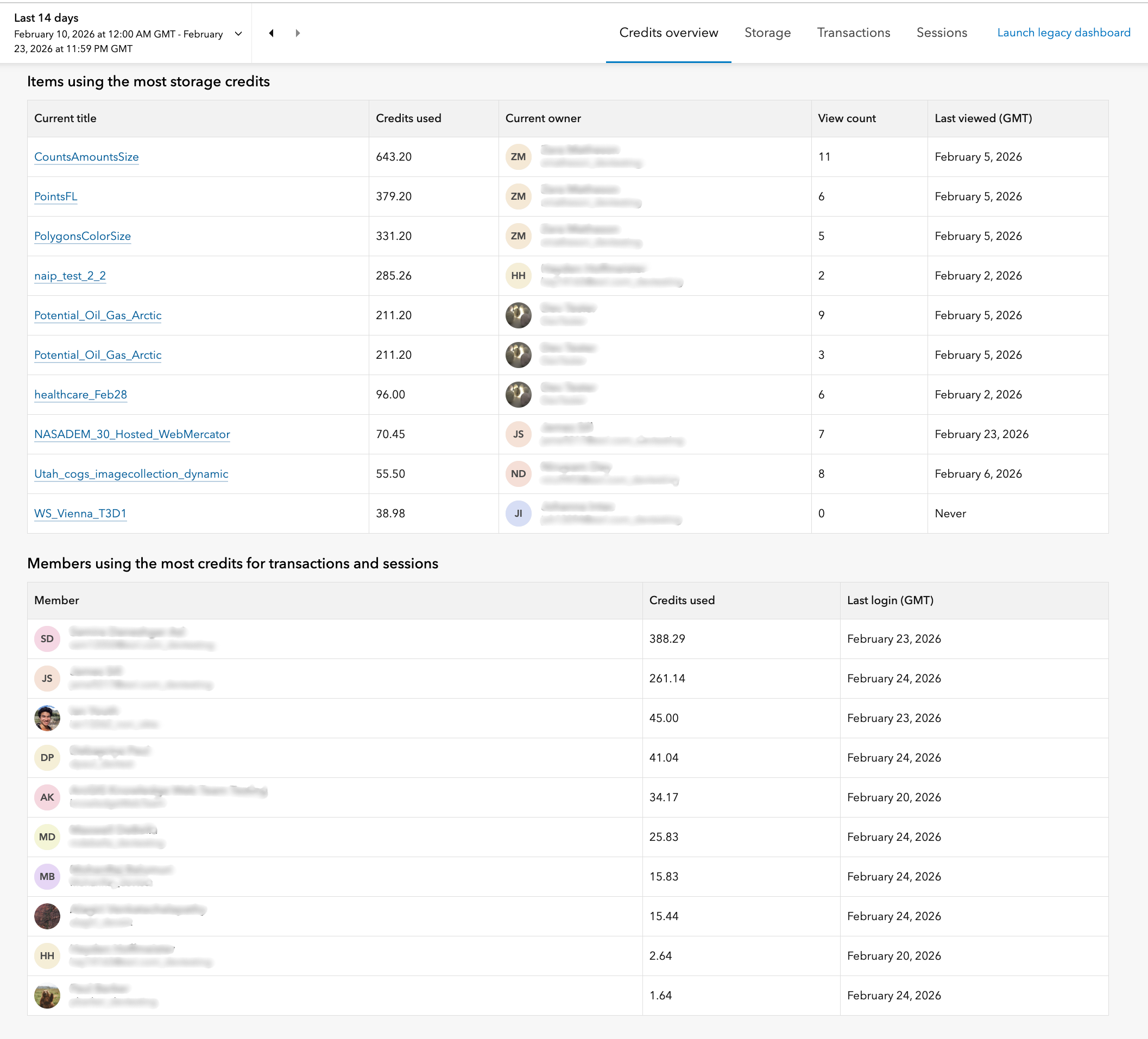Screen dimensions: 1148x1039
Task: Click the AK member avatar
Action: point(47,797)
